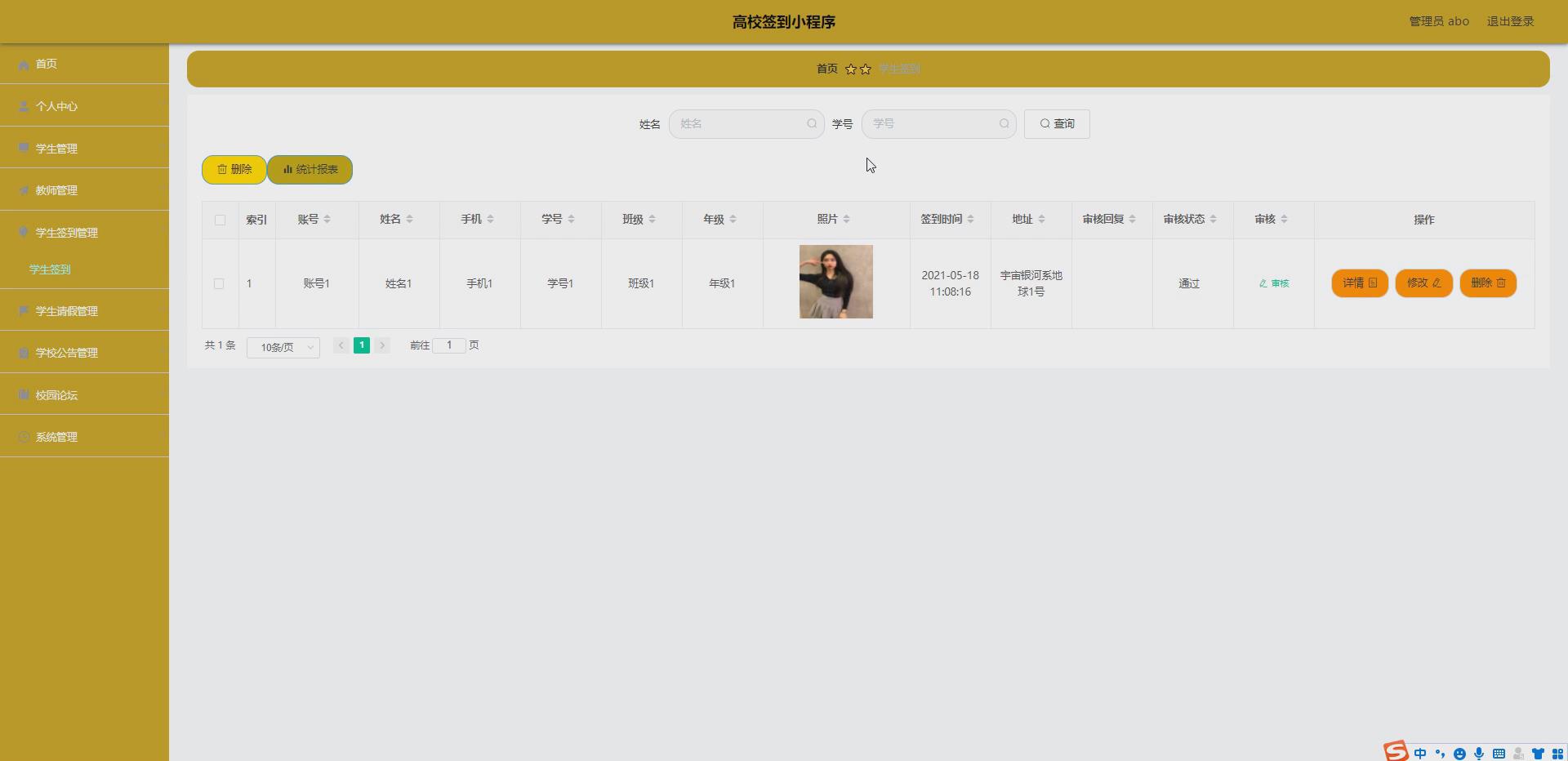Open 个人中心 sidebar menu

tap(84, 106)
